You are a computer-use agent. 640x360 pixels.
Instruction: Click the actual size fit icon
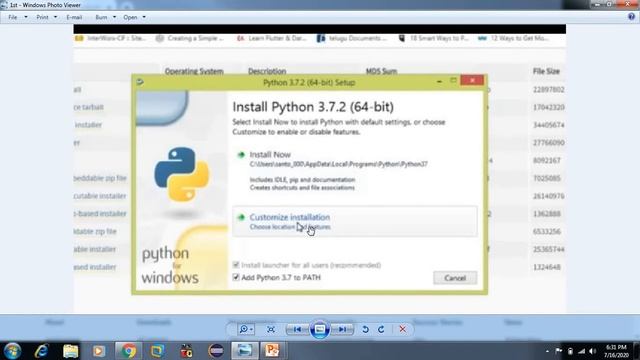(x=271, y=329)
